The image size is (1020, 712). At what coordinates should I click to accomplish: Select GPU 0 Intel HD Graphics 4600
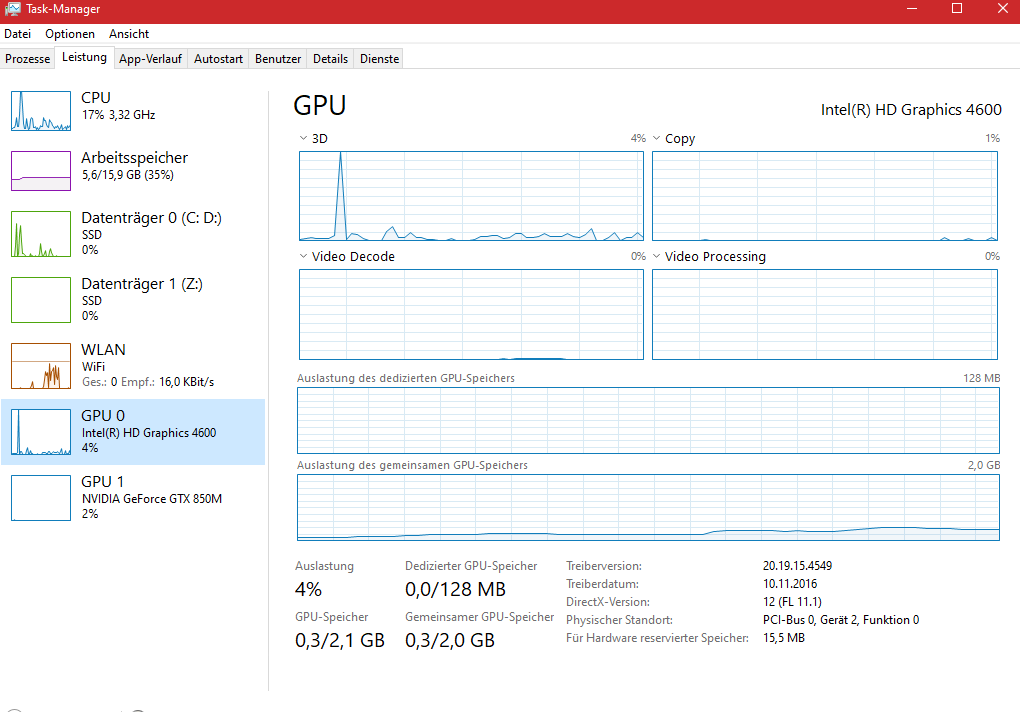click(132, 432)
